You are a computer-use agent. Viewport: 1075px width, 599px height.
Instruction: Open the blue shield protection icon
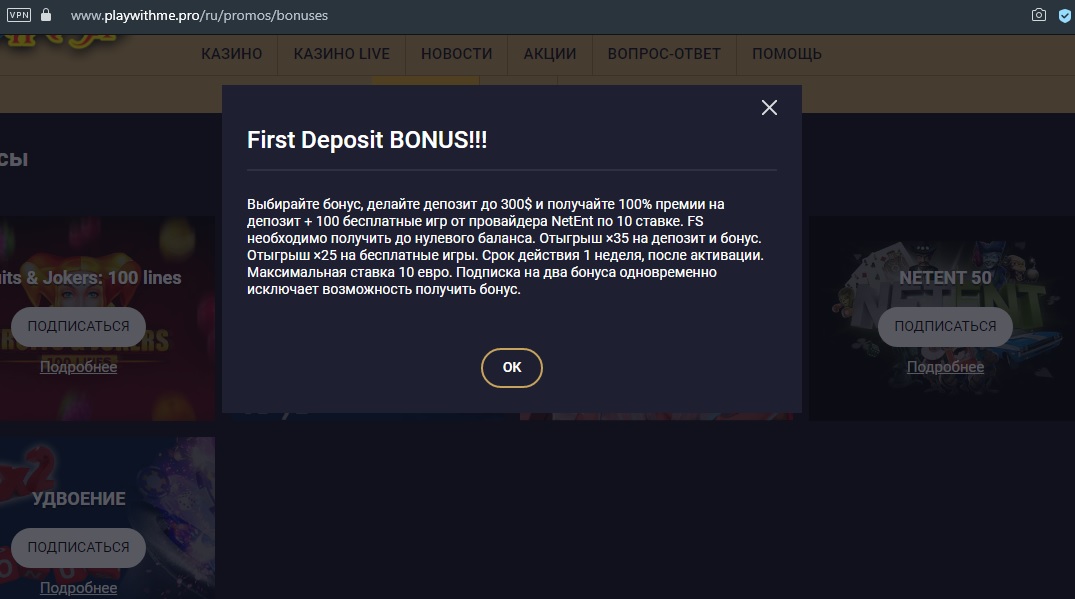click(1065, 16)
